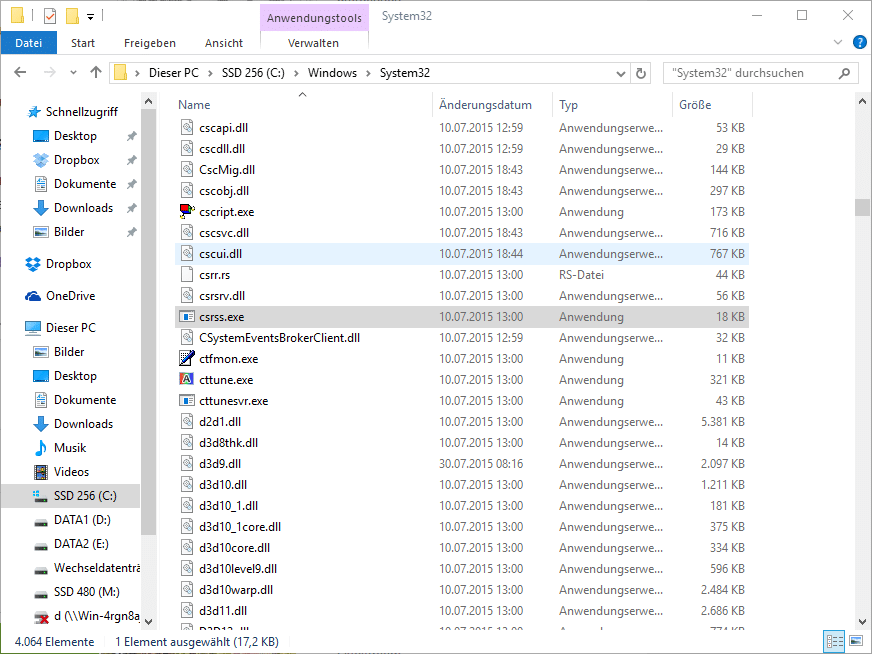
Task: Select OneDrive in the navigation pane
Action: (x=71, y=296)
